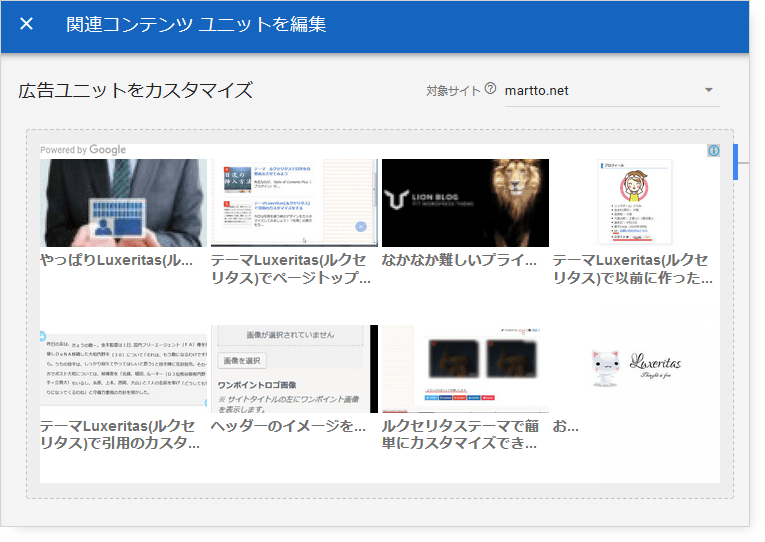Viewport: 765px width, 542px height.
Task: Open the ワンポイントロゴ画像 settings thumbnail
Action: pyautogui.click(x=294, y=368)
